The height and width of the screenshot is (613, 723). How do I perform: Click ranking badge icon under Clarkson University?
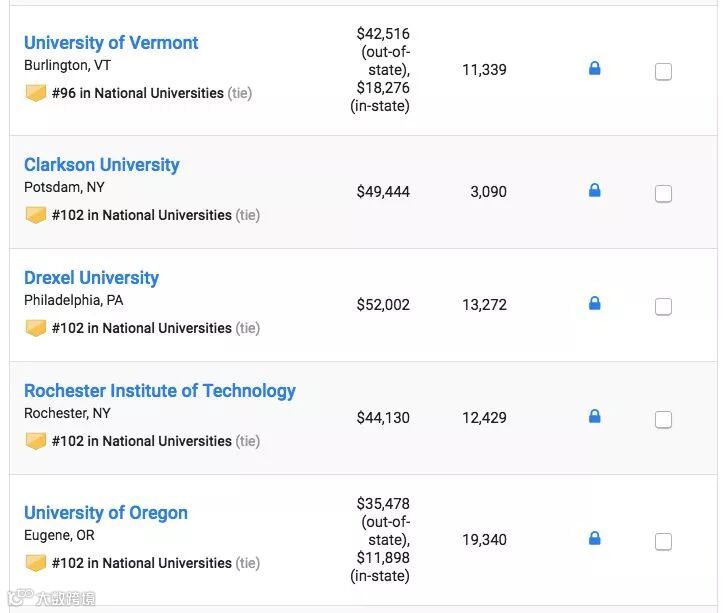click(x=36, y=215)
